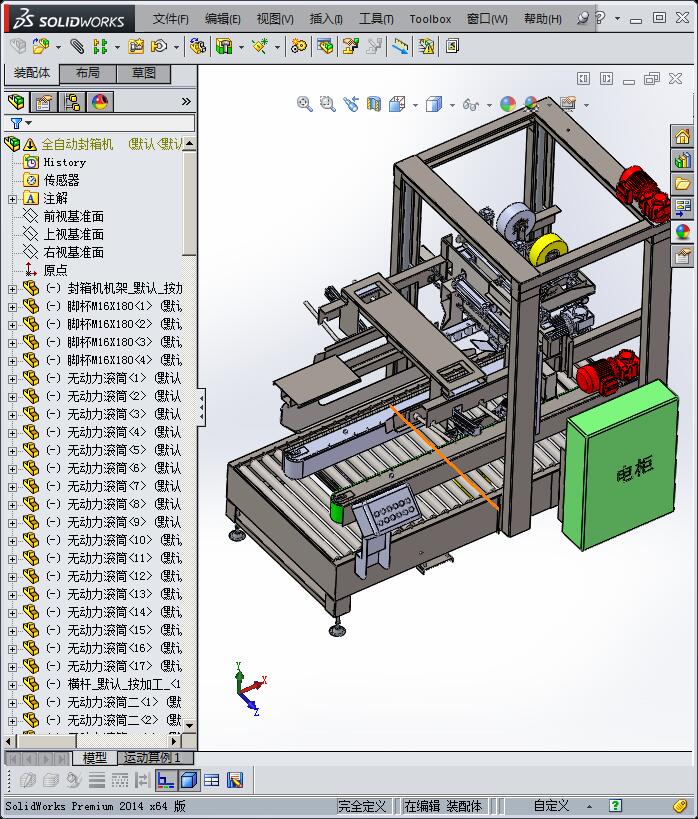Image resolution: width=698 pixels, height=819 pixels.
Task: Toggle the shaded cube display button
Action: tap(189, 780)
